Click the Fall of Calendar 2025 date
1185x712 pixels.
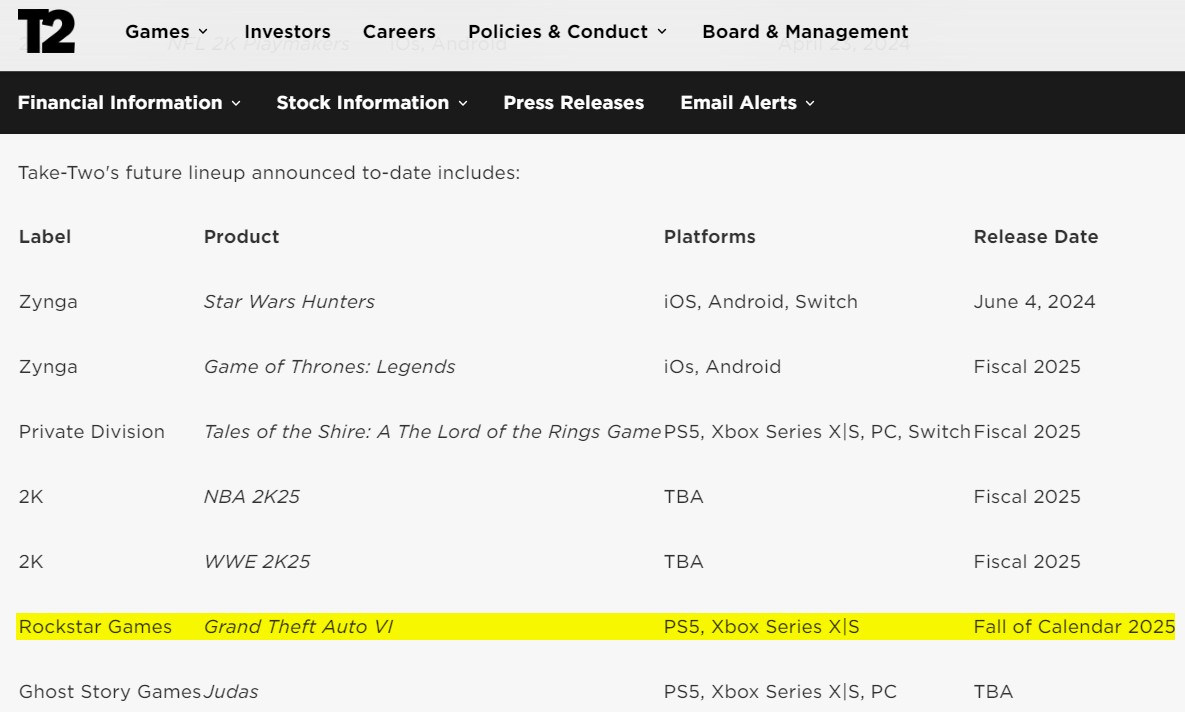click(x=1074, y=627)
